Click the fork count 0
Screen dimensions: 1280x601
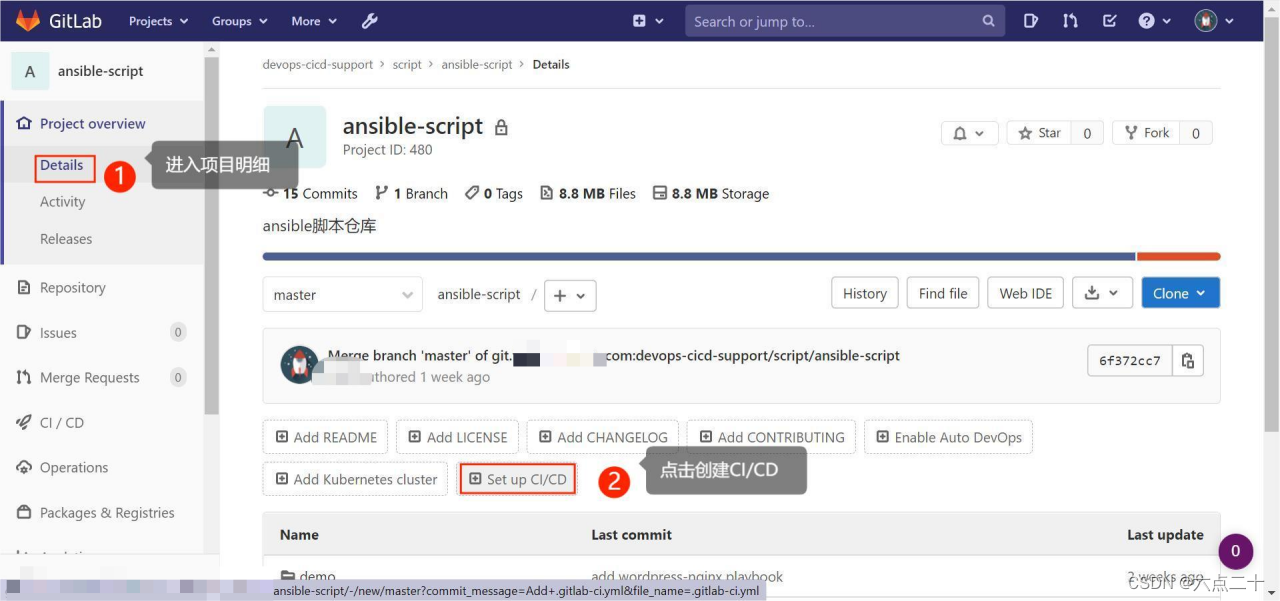(1196, 133)
